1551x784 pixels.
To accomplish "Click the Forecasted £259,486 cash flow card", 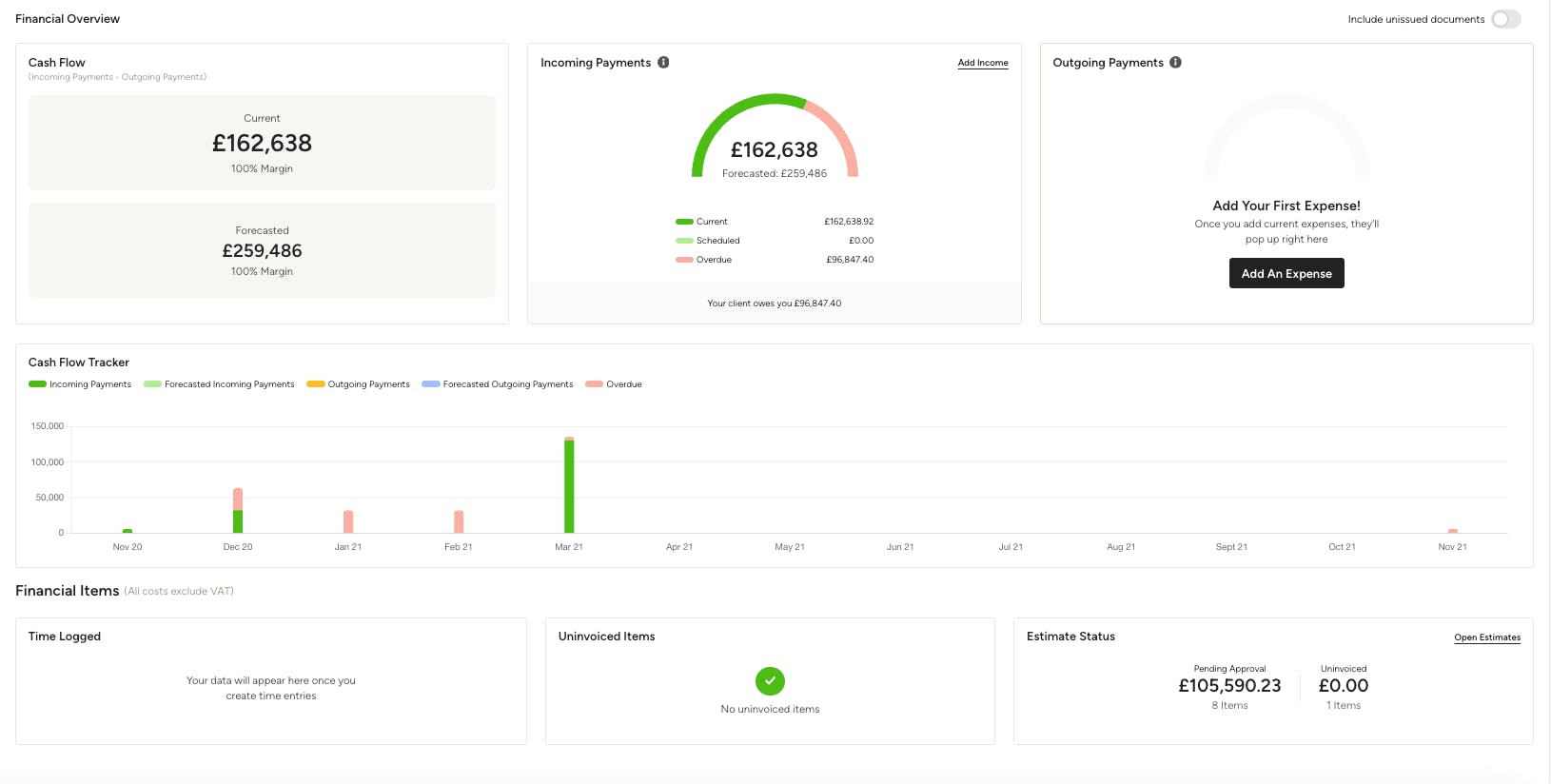I will coord(262,250).
